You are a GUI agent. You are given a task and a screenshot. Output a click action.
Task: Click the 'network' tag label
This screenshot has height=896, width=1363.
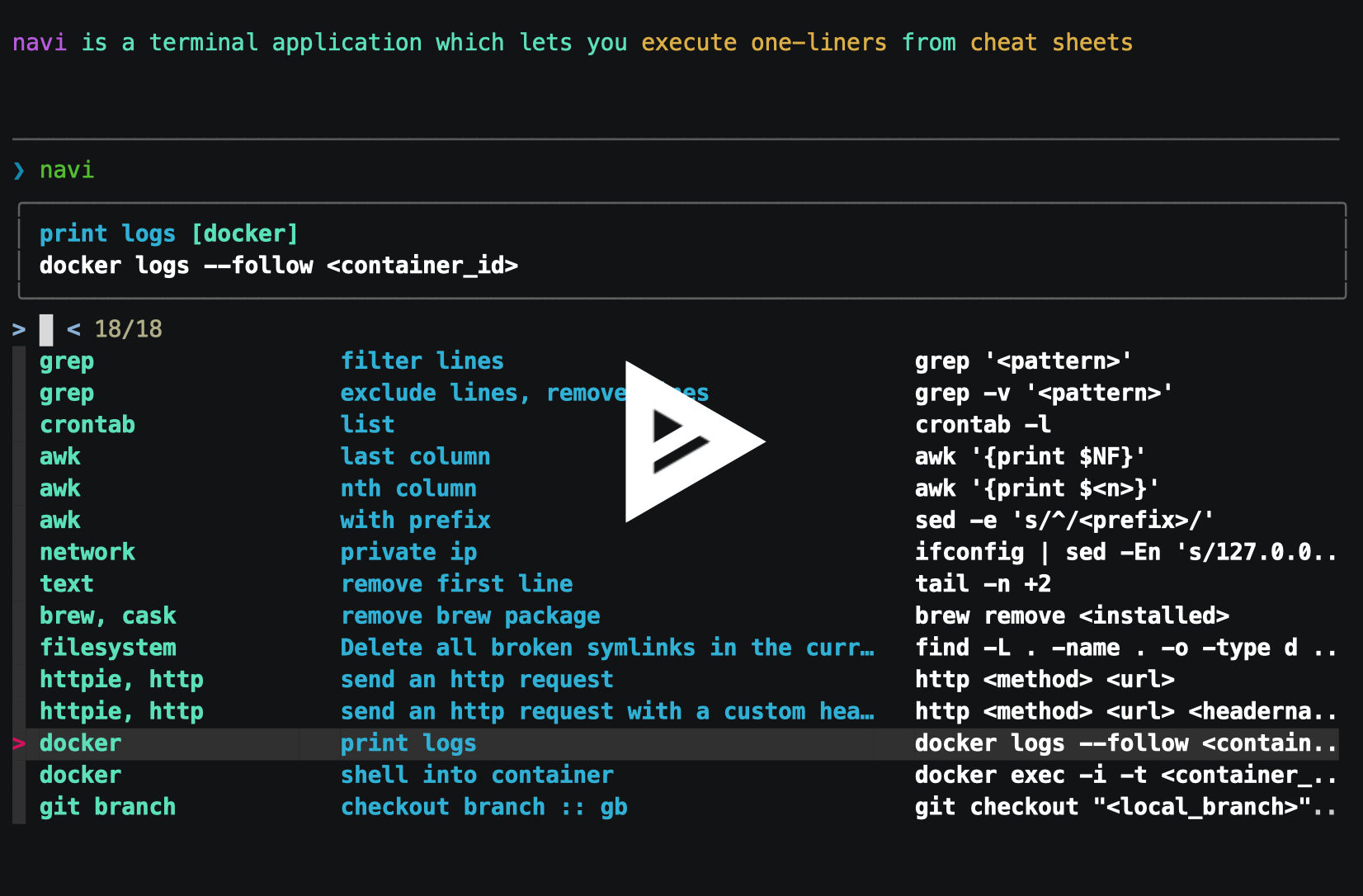pos(87,553)
